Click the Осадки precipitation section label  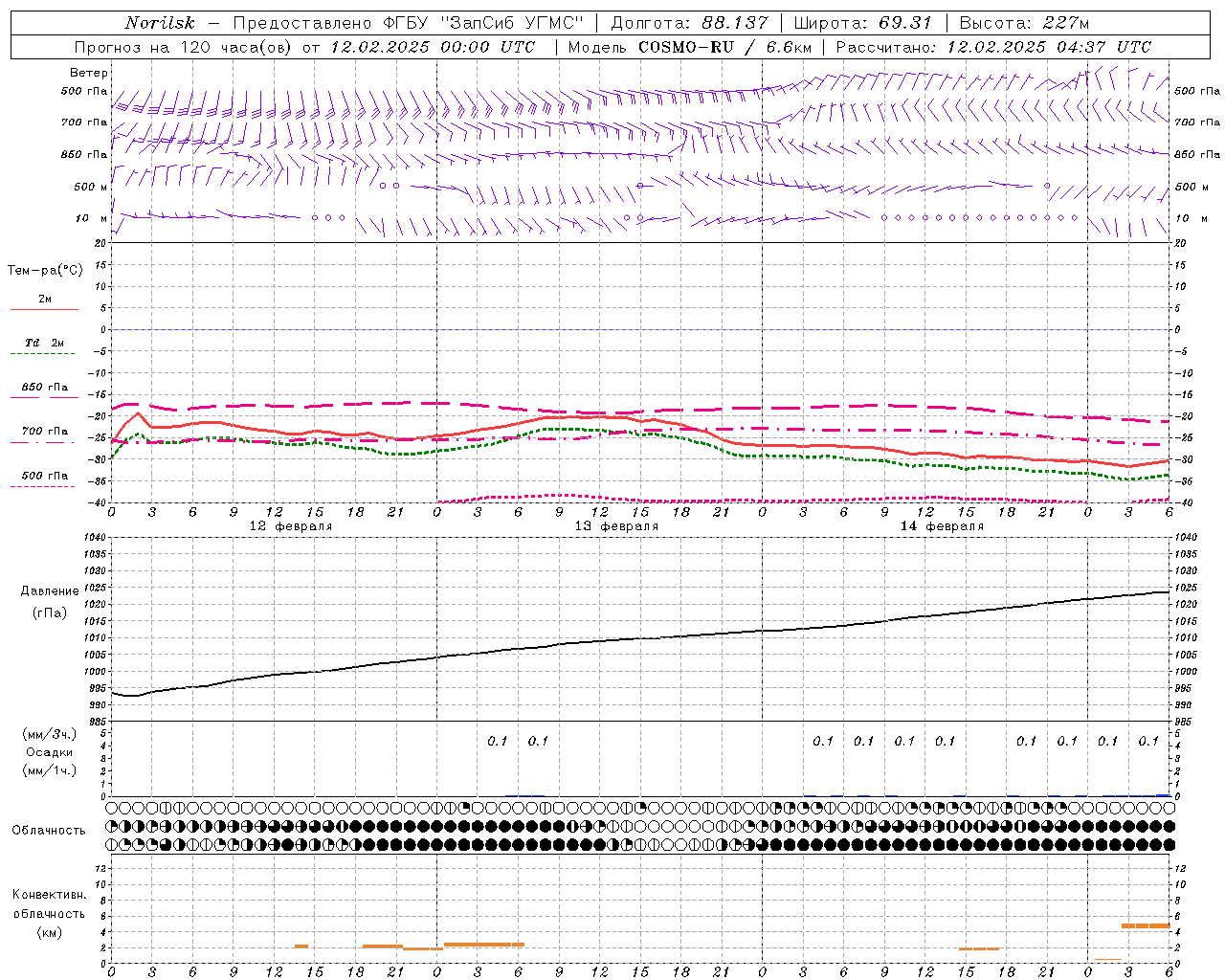[x=50, y=752]
